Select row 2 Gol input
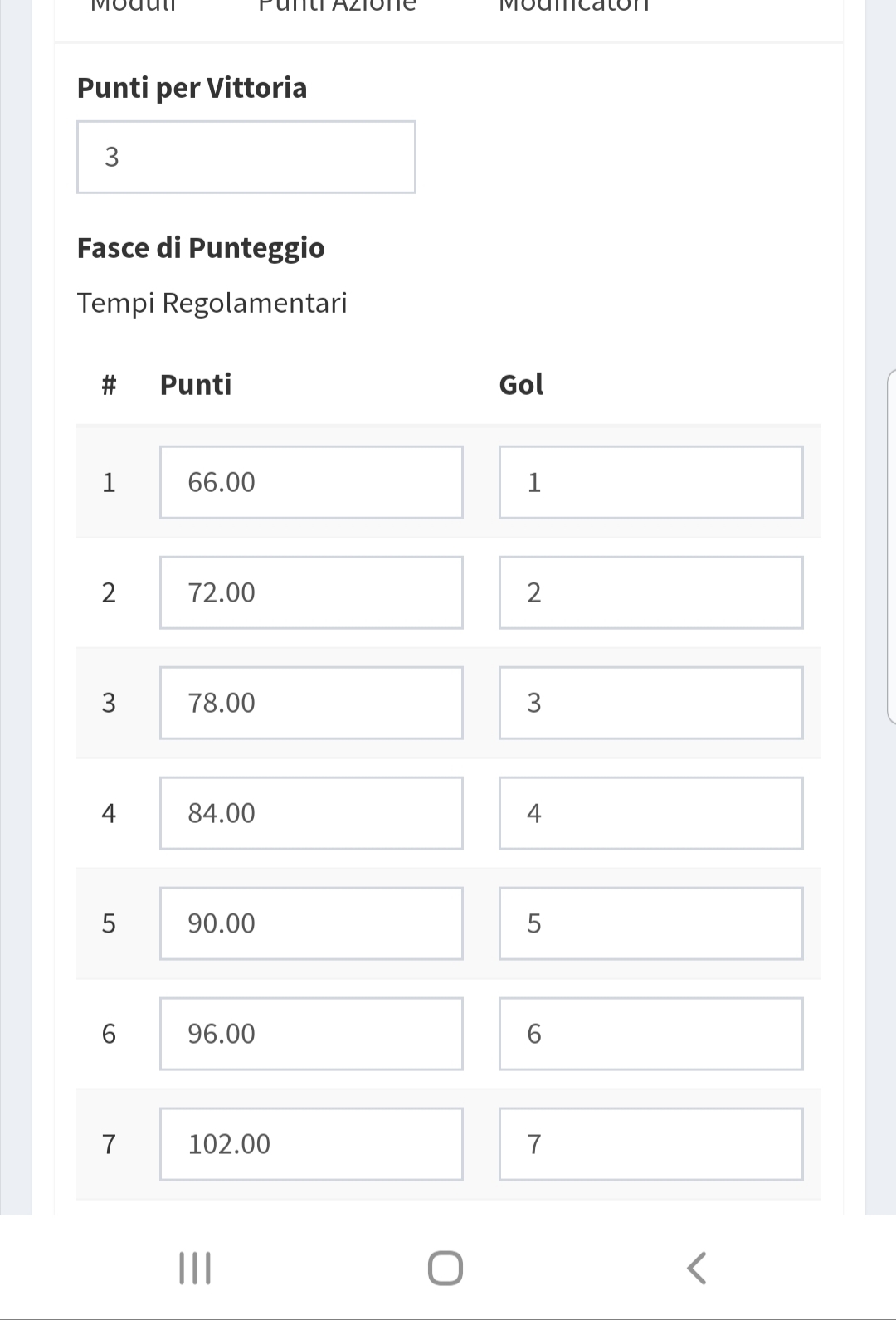Image resolution: width=896 pixels, height=1320 pixels. 650,592
